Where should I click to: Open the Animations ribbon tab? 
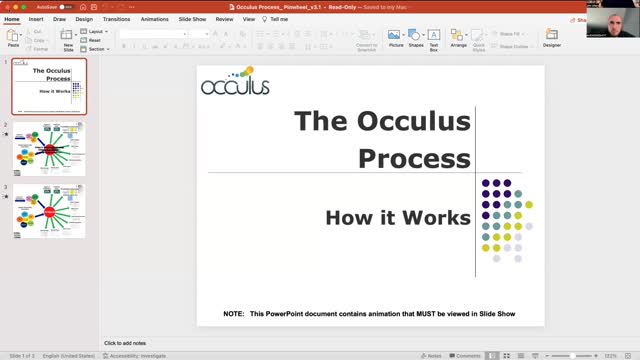(154, 19)
